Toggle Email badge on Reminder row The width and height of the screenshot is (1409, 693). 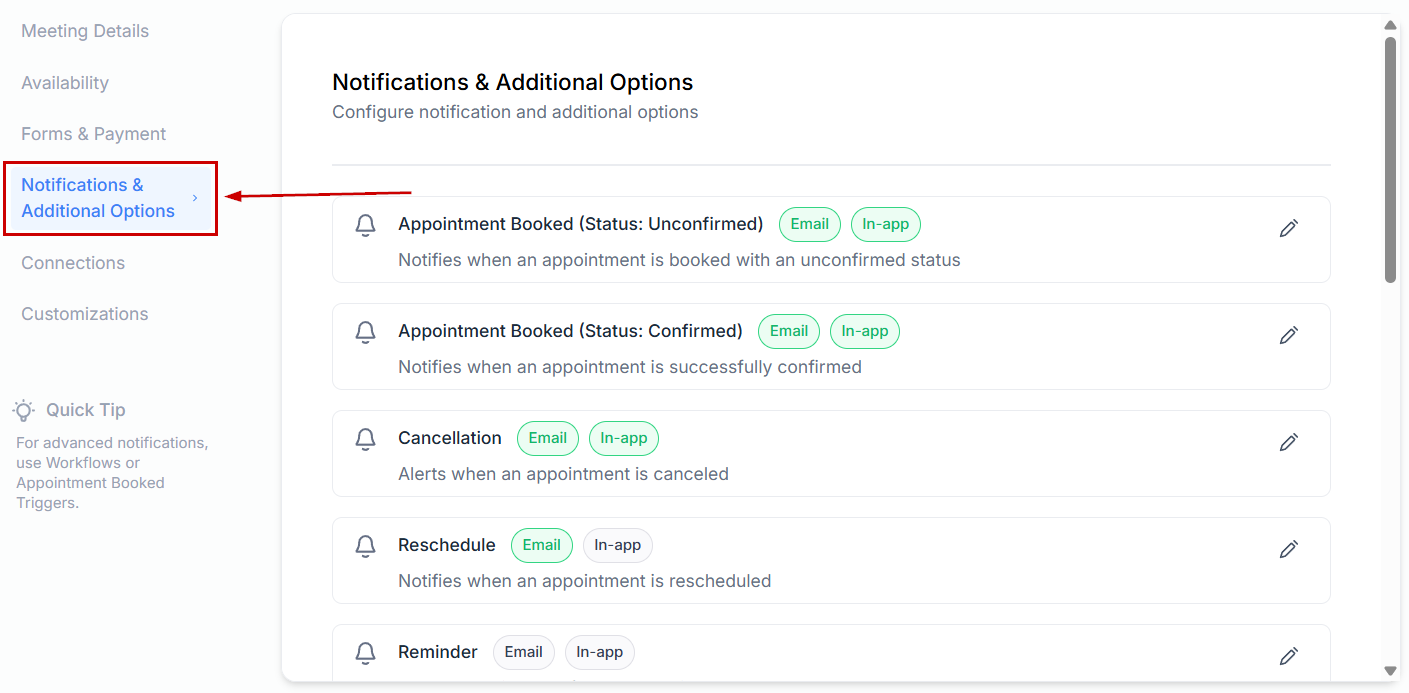(x=523, y=652)
